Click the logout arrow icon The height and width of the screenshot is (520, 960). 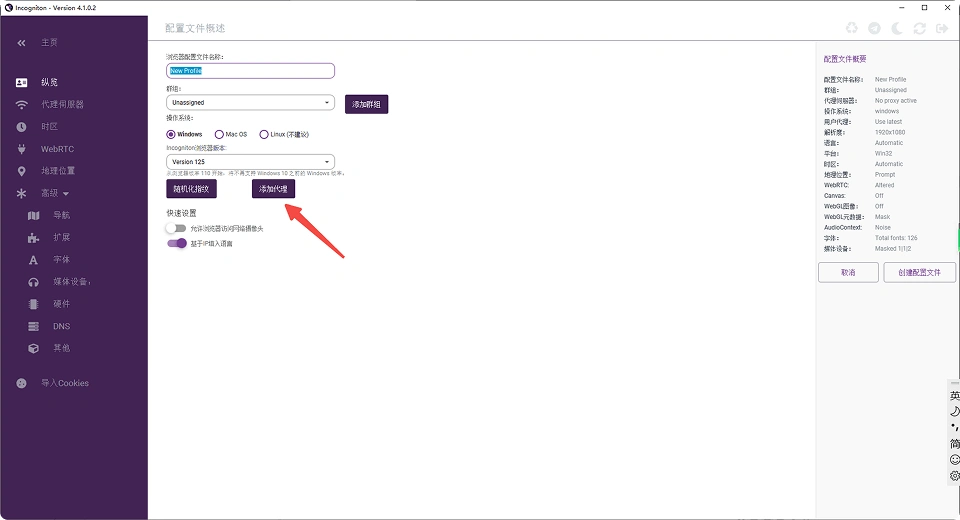941,29
